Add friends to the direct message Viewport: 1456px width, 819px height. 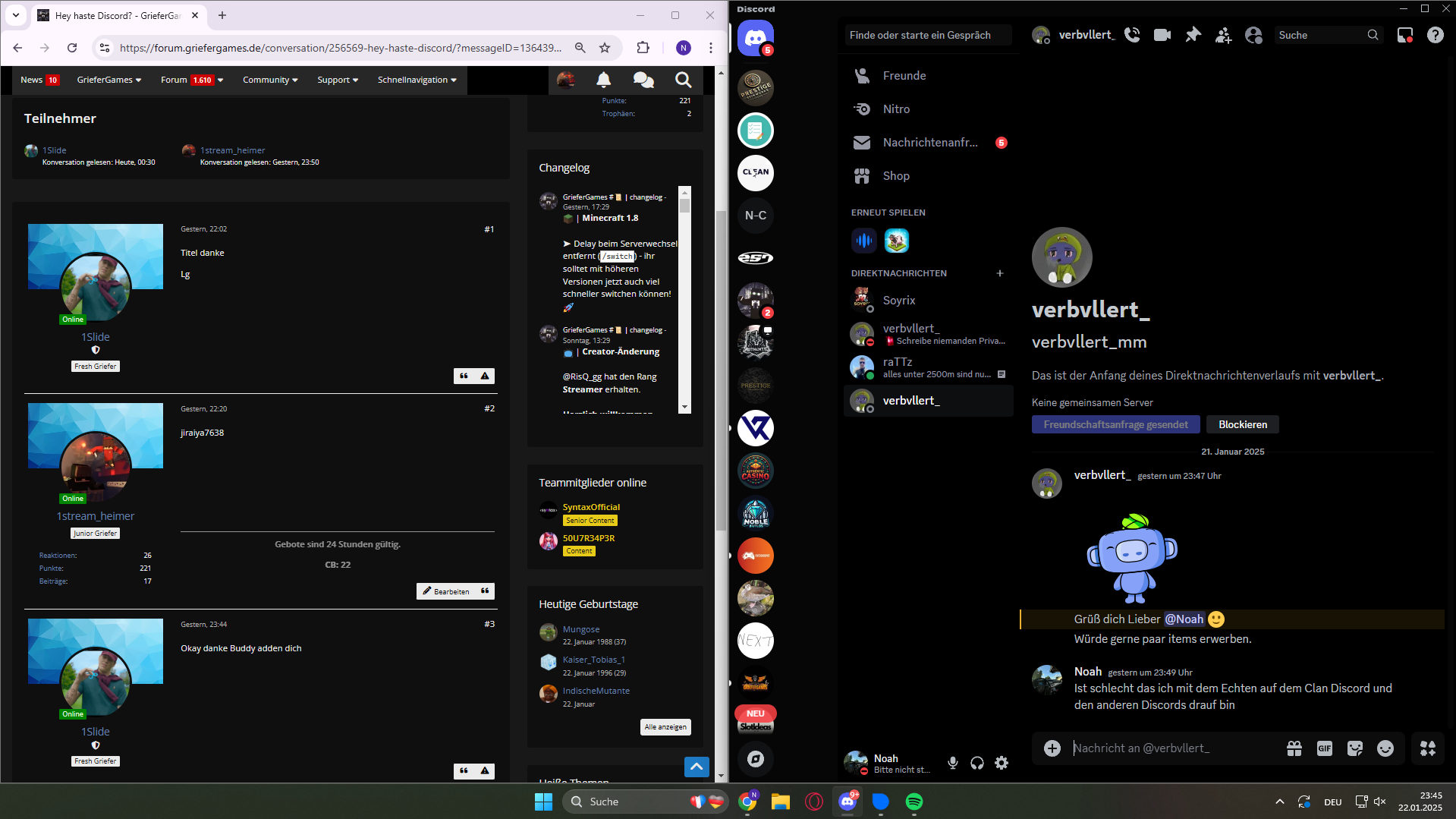pyautogui.click(x=1223, y=35)
